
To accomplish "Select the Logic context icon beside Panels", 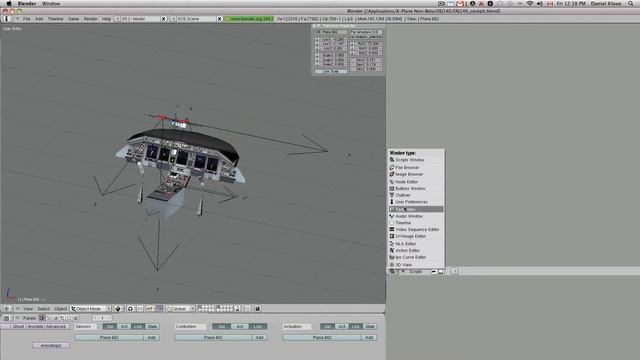I will (x=42, y=318).
